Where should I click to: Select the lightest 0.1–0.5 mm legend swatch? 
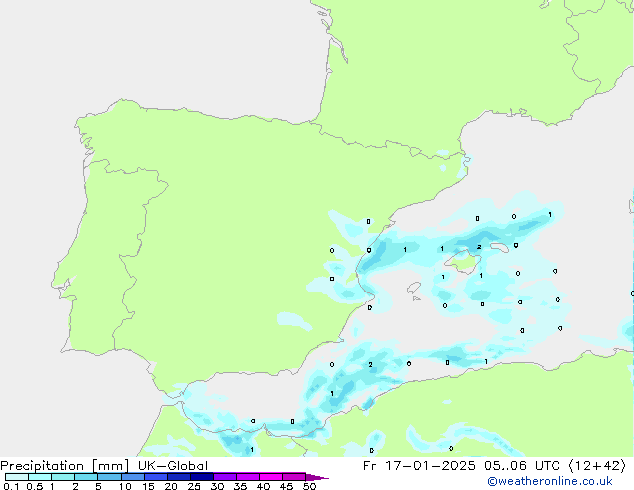pyautogui.click(x=17, y=477)
